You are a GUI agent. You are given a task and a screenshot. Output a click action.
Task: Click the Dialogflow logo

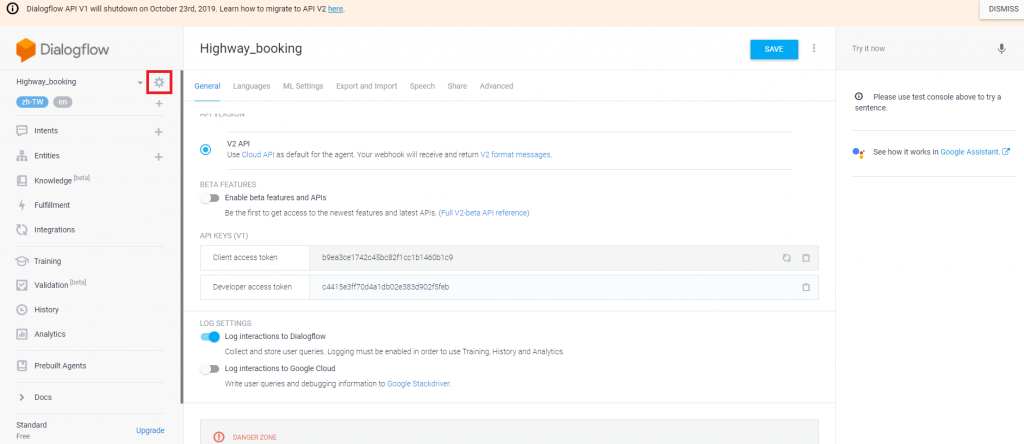pos(63,50)
